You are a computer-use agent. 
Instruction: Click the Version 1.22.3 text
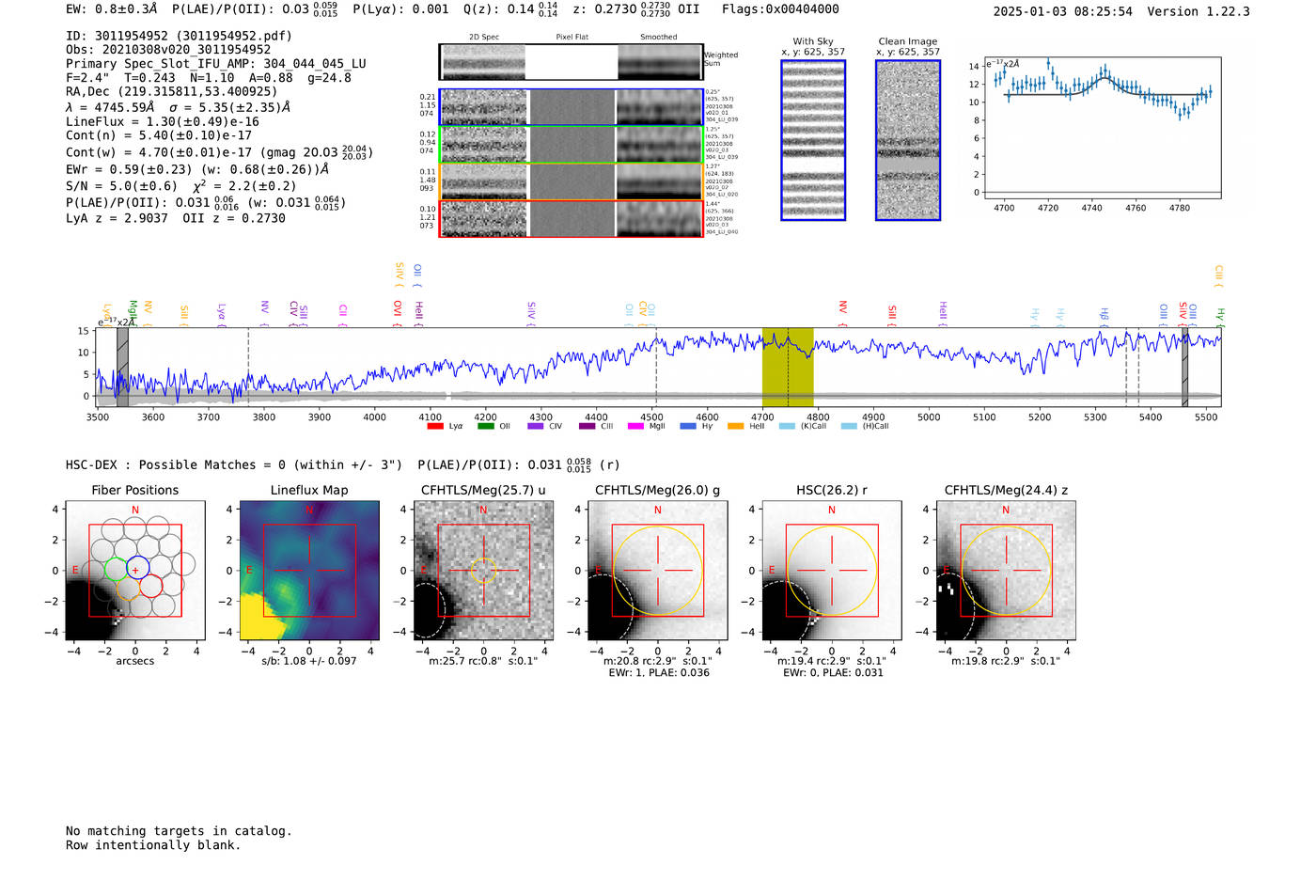(x=1198, y=11)
